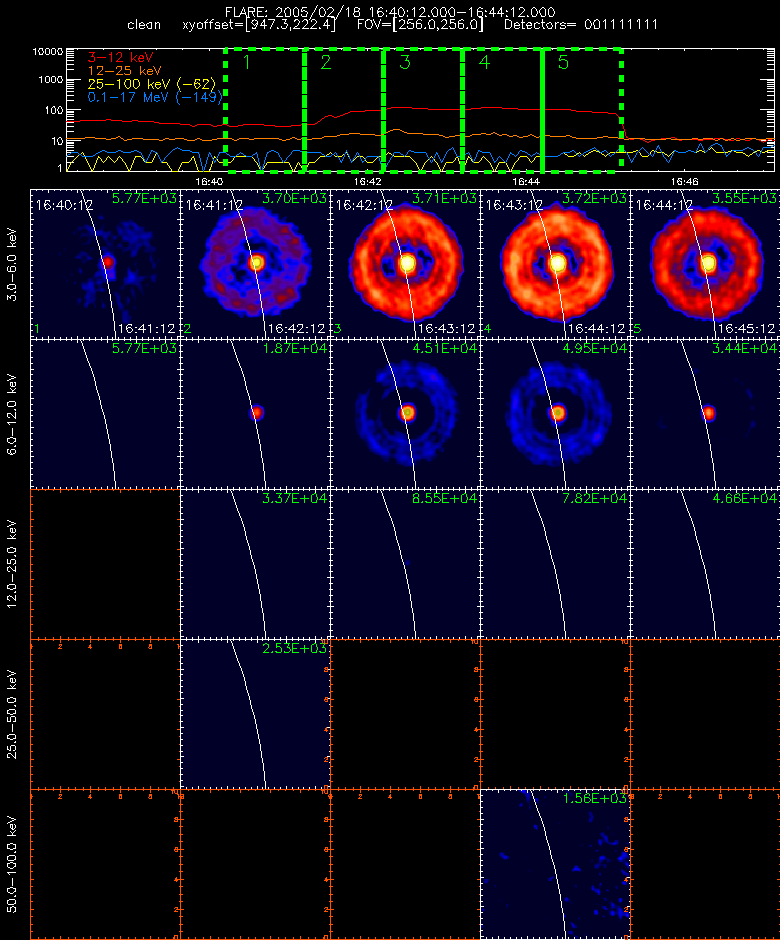
Task: Click the word 'clean' in the header
Action: pyautogui.click(x=144, y=25)
